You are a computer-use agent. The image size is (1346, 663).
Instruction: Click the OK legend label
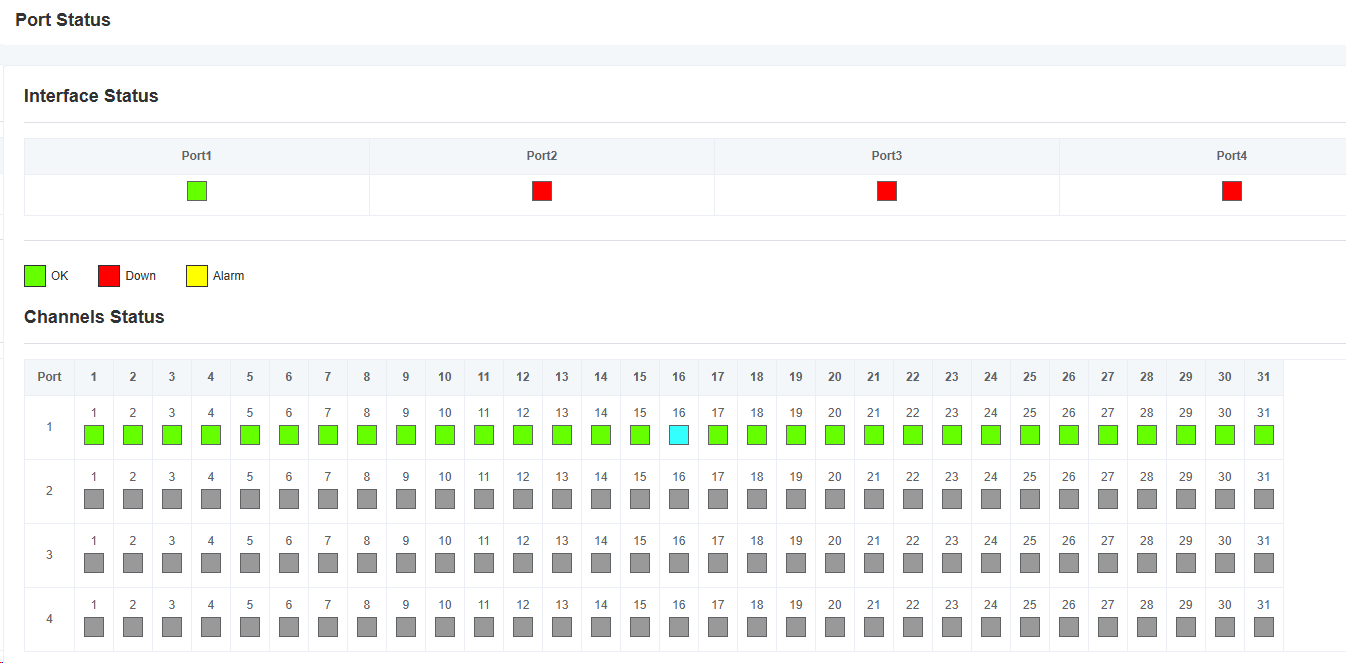tap(60, 276)
